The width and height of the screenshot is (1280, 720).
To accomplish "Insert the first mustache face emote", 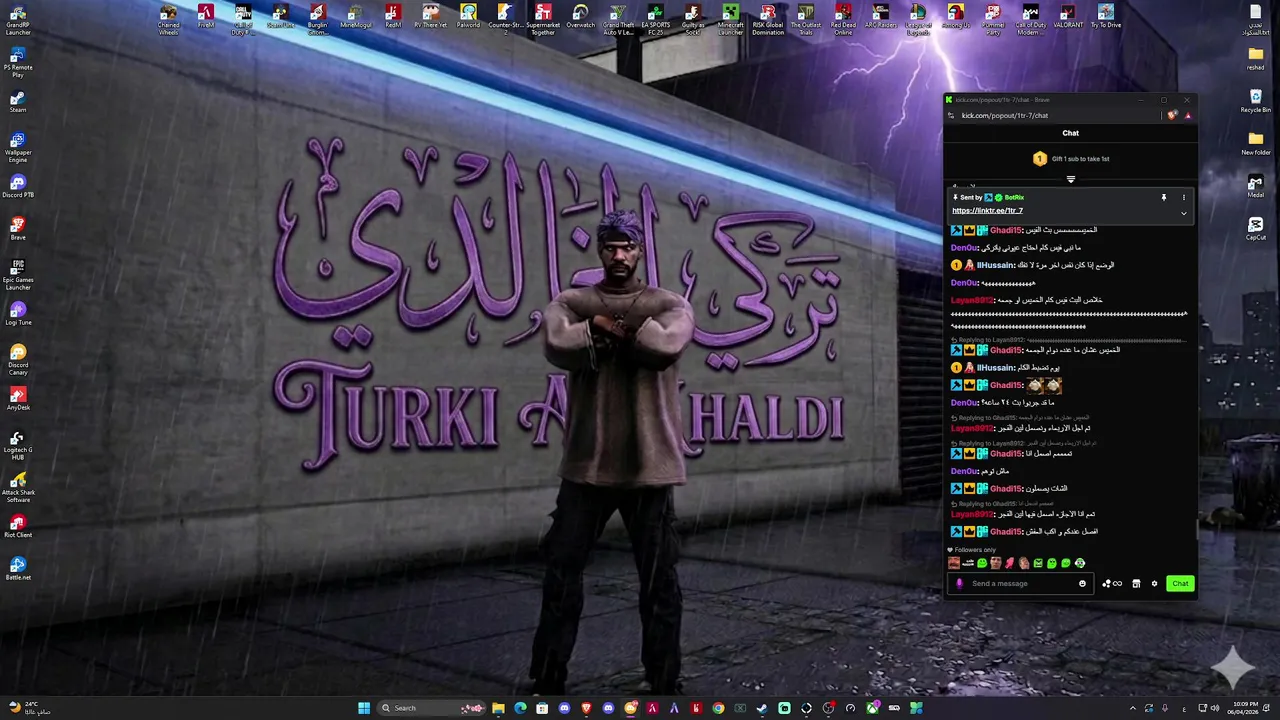I will coord(954,563).
